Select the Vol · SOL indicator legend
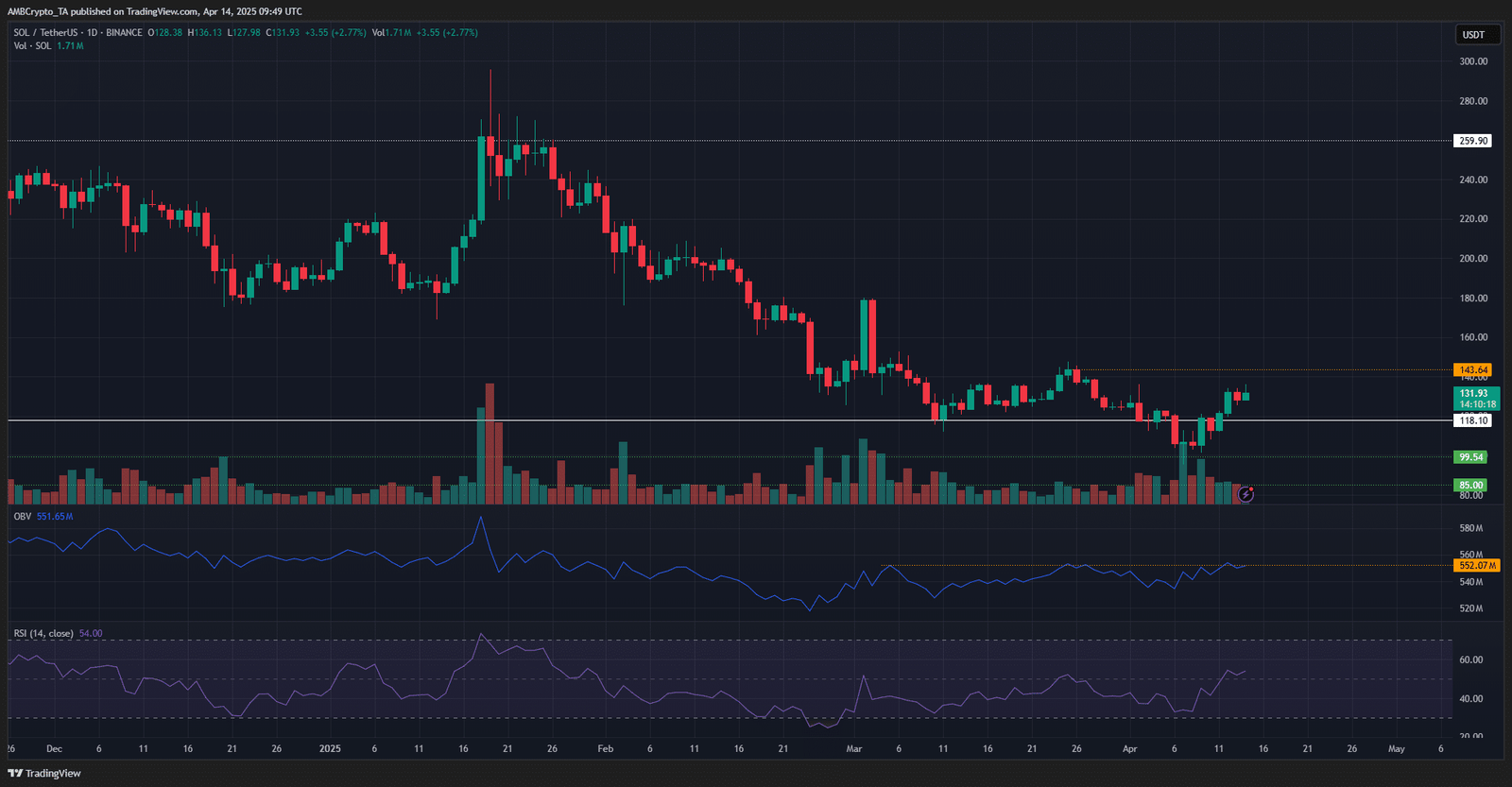This screenshot has height=787, width=1512. [x=33, y=45]
